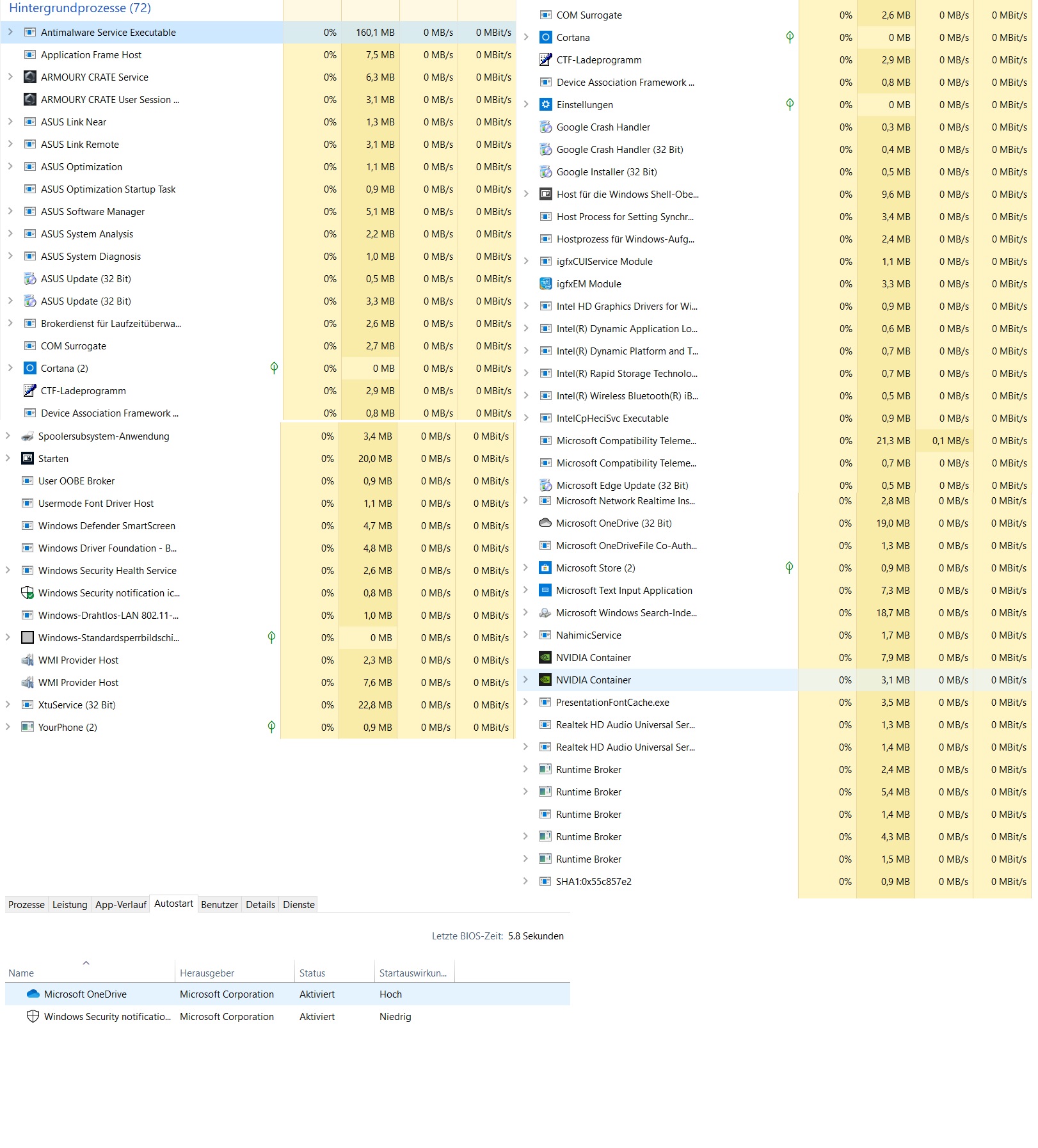1038x1148 pixels.
Task: Click the Microsoft Edge Update (32 Bit) icon
Action: coord(545,486)
